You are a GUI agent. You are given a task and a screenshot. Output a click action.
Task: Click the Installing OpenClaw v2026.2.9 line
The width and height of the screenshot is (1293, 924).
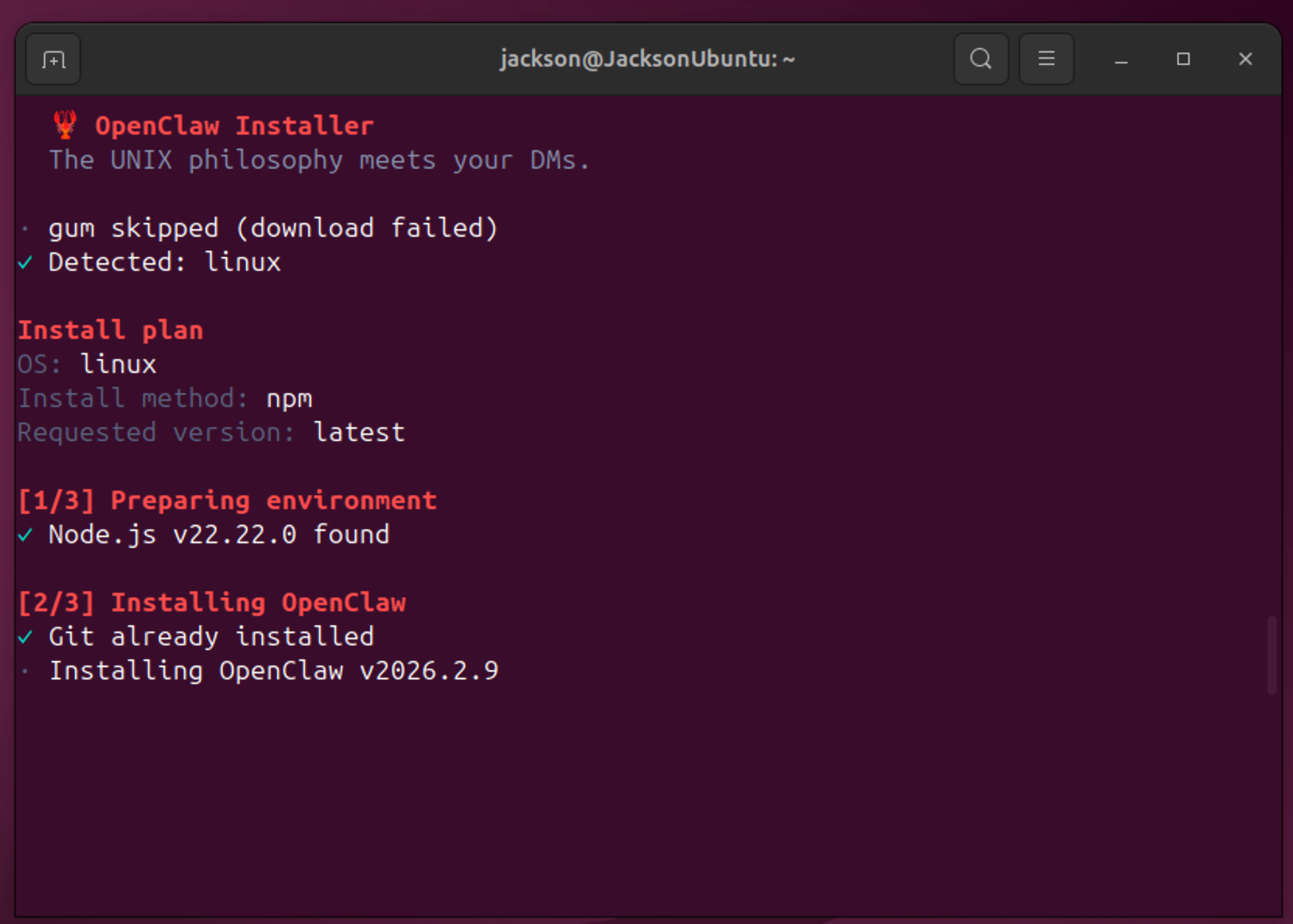click(x=273, y=671)
